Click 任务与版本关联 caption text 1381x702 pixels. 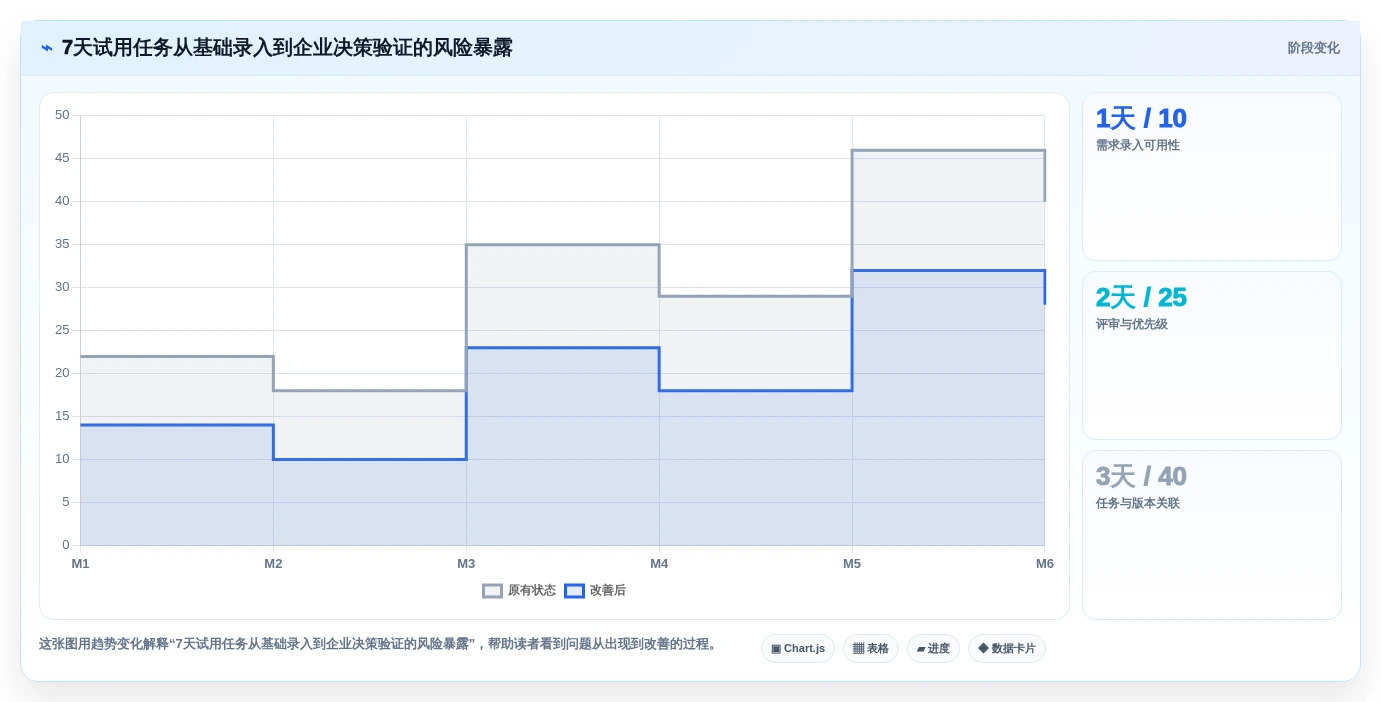(x=1138, y=504)
